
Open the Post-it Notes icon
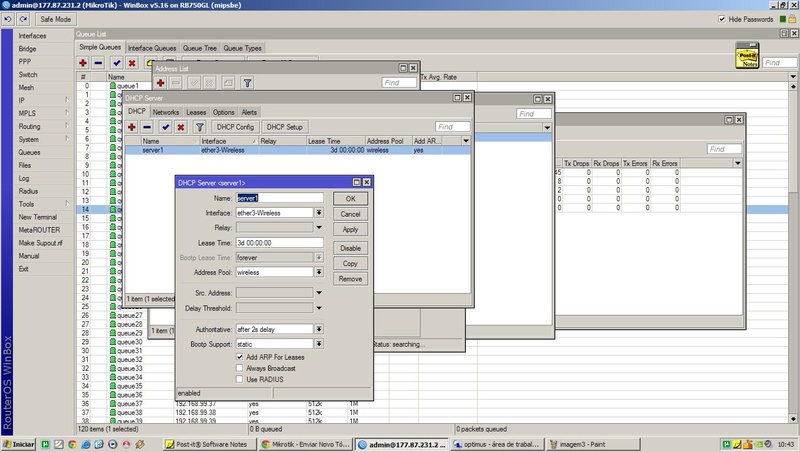pos(745,56)
